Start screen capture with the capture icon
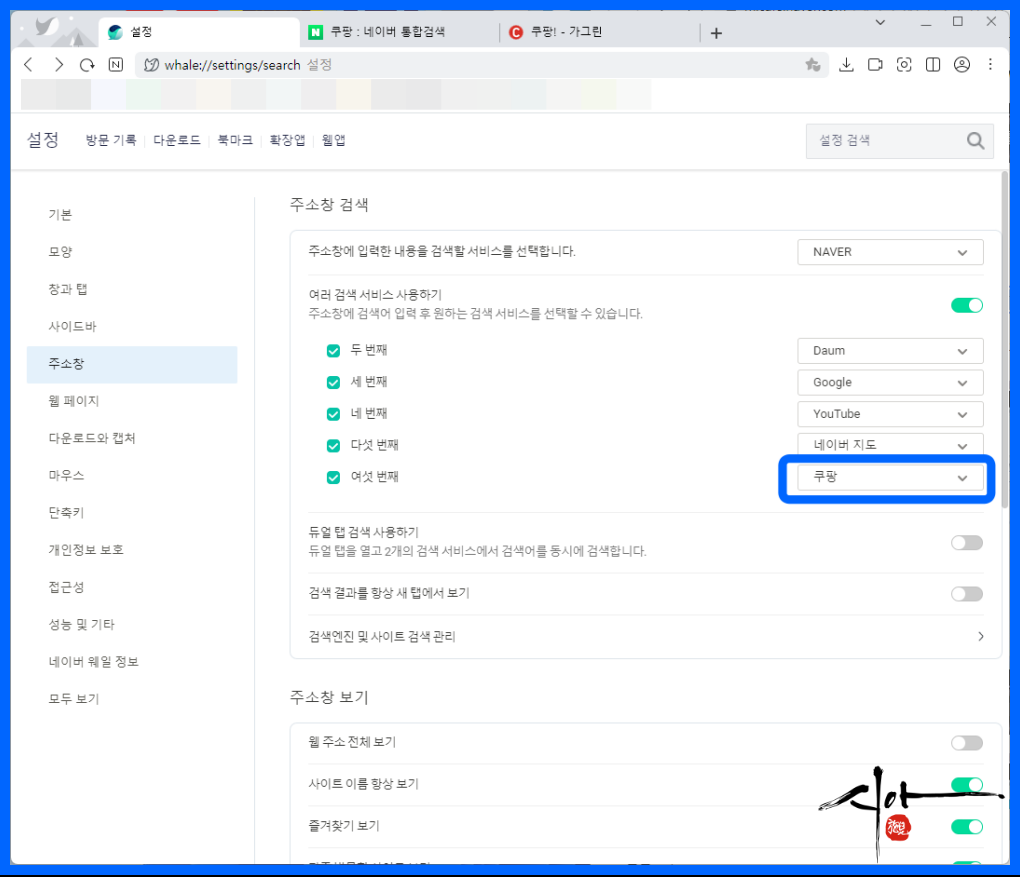The image size is (1020, 877). (904, 64)
